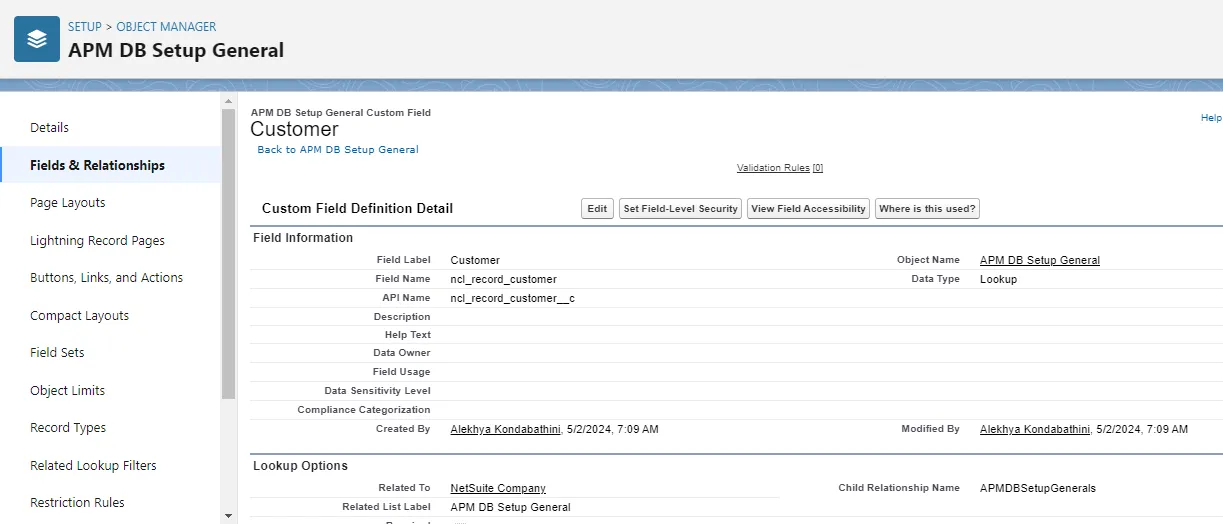Screen dimensions: 1223x524
Task: Click the Child Relationship Name APMDBSetupGenerals
Action: pyautogui.click(x=1038, y=488)
